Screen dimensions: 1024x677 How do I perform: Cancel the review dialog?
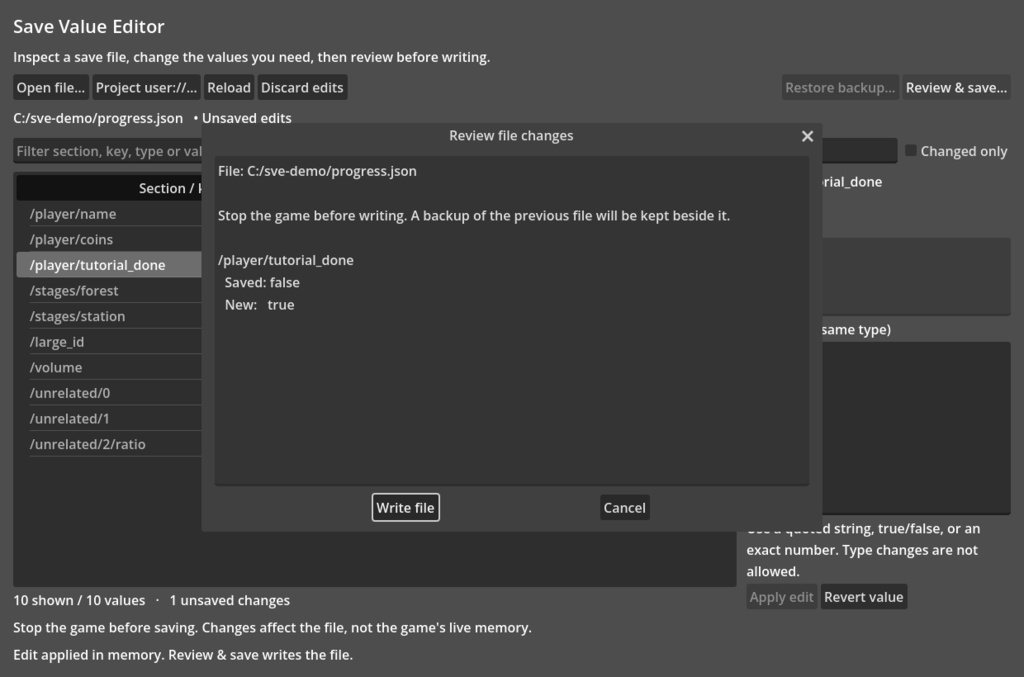(624, 508)
